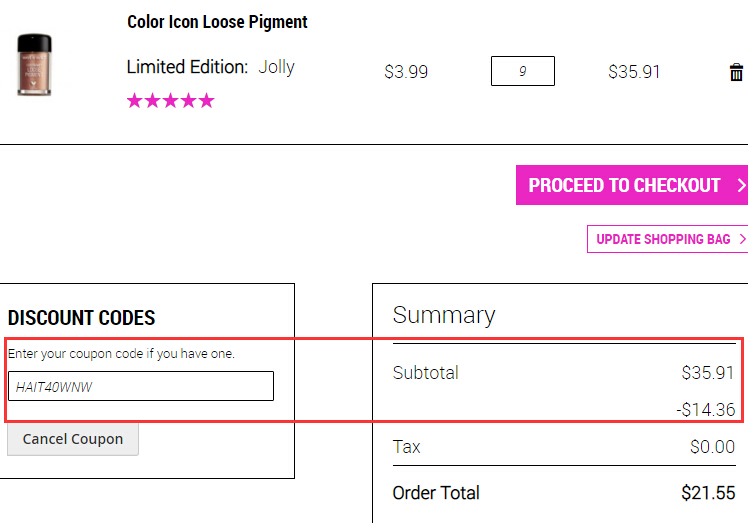Cancel the applied coupon
748x523 pixels.
[73, 439]
